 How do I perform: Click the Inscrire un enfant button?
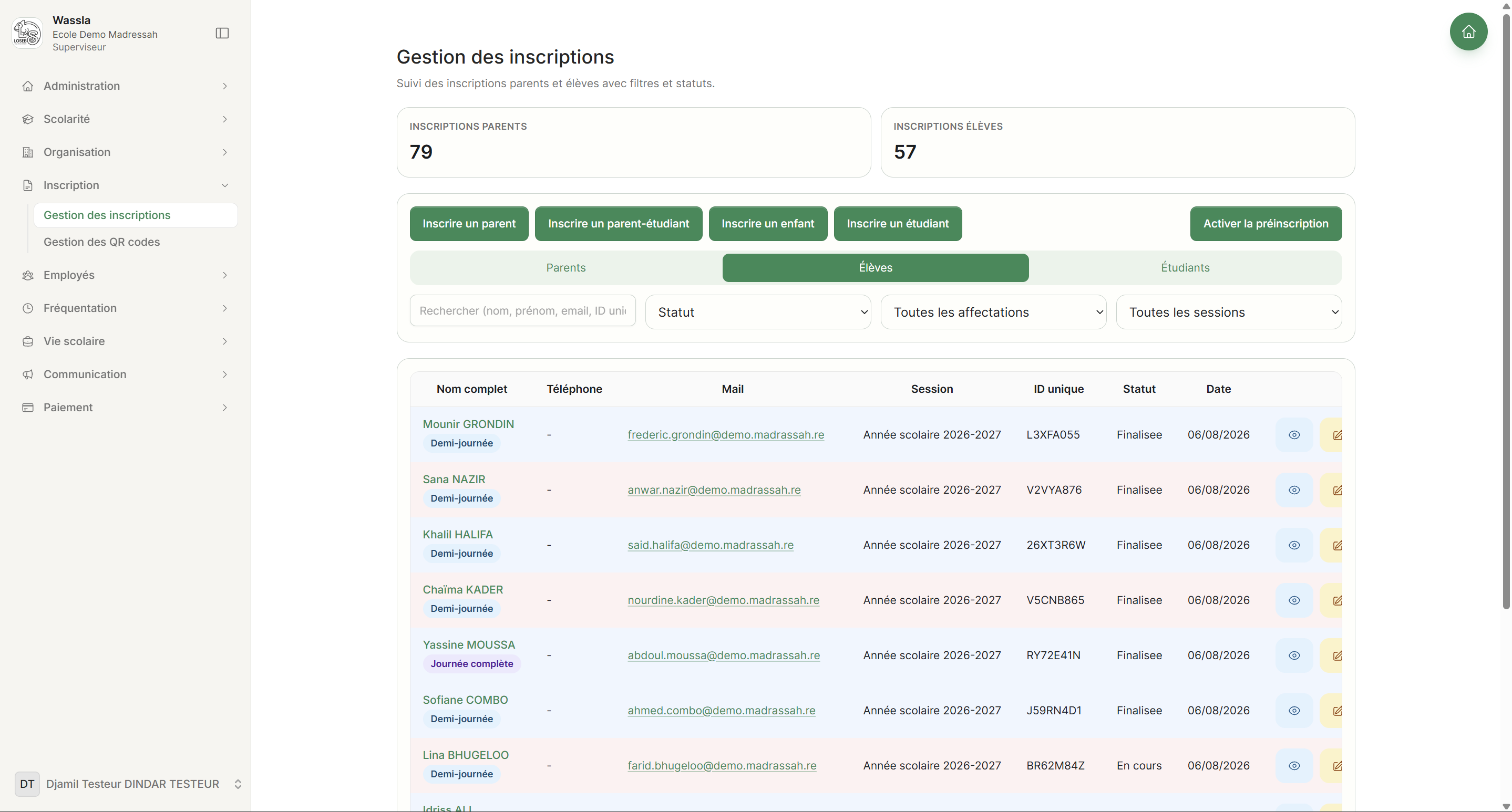[x=768, y=224]
